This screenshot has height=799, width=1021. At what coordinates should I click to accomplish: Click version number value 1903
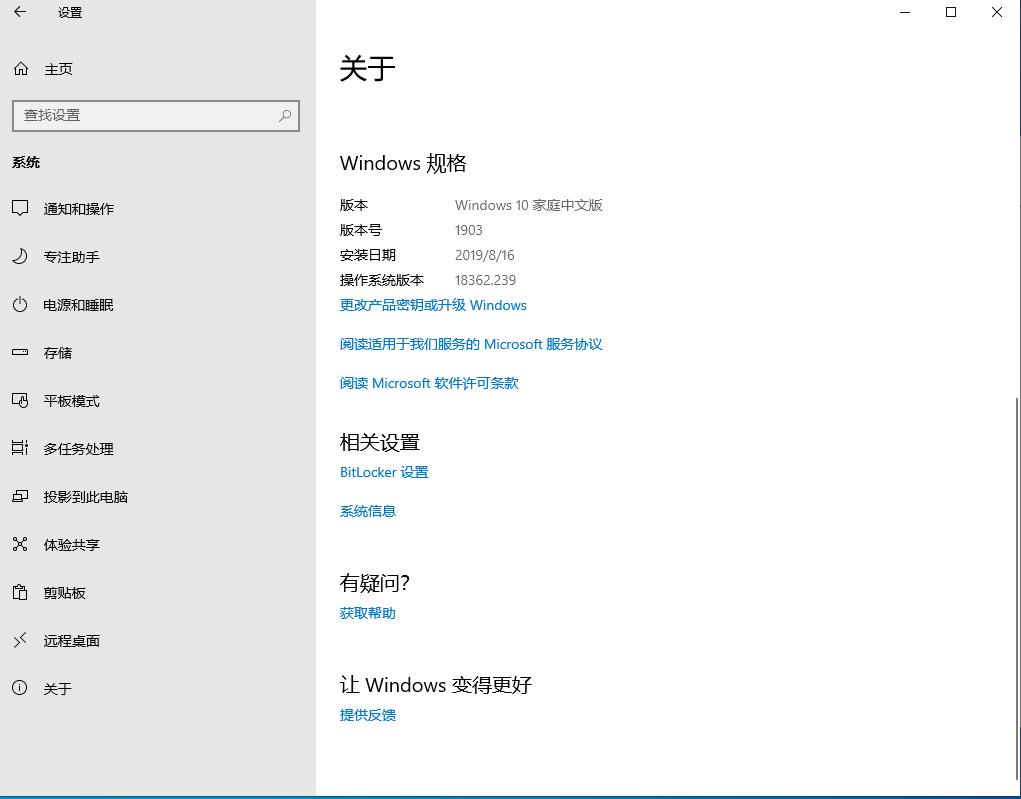(469, 231)
